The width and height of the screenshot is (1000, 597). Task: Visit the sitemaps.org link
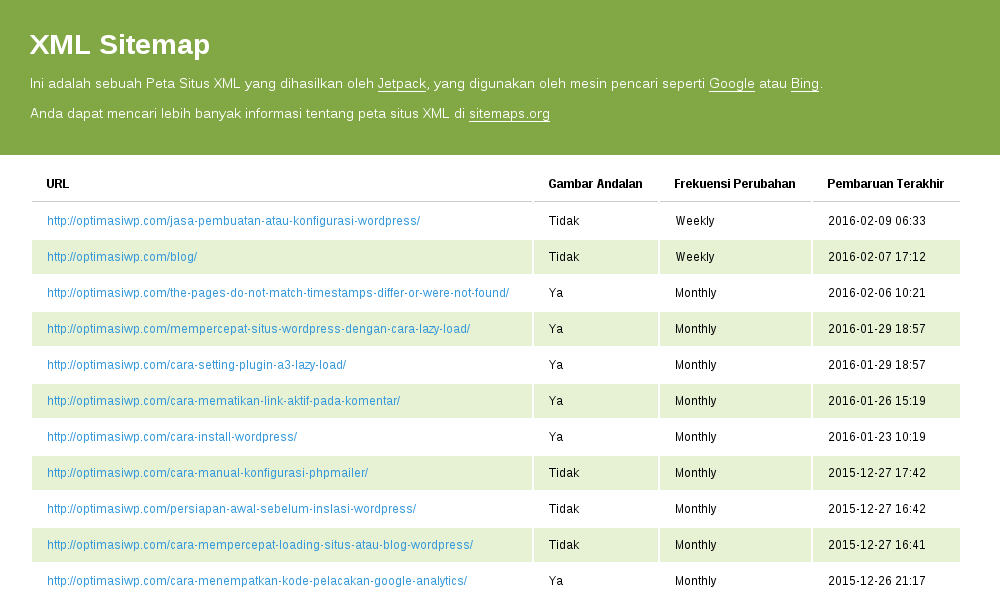tap(509, 114)
